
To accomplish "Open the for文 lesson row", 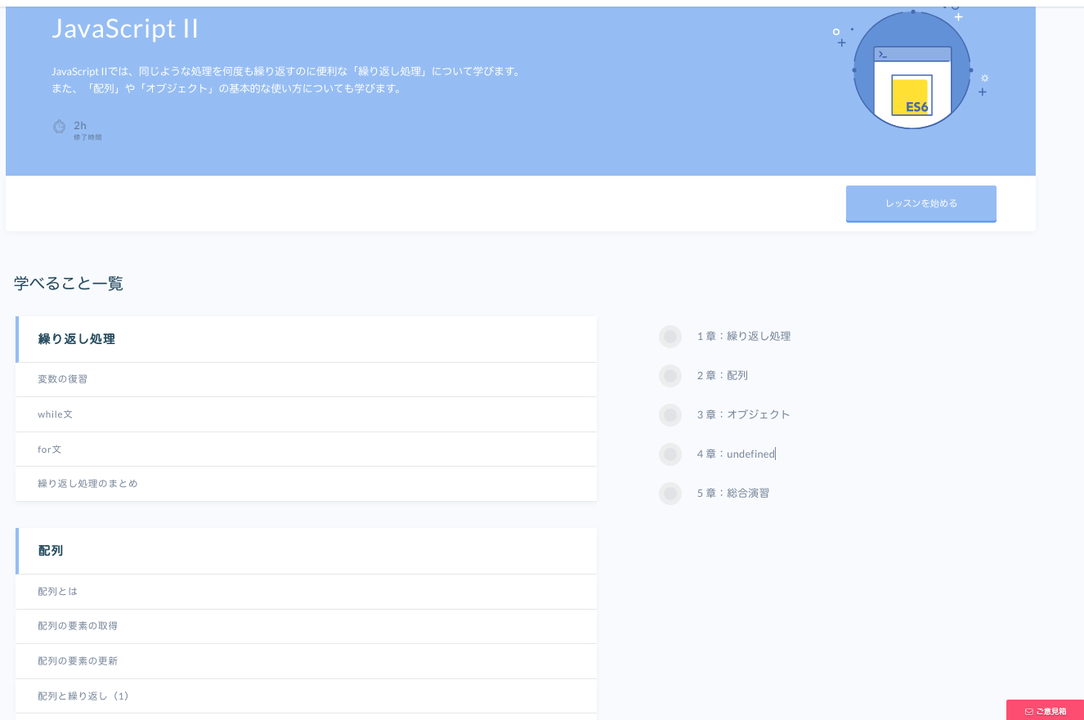I will [306, 450].
